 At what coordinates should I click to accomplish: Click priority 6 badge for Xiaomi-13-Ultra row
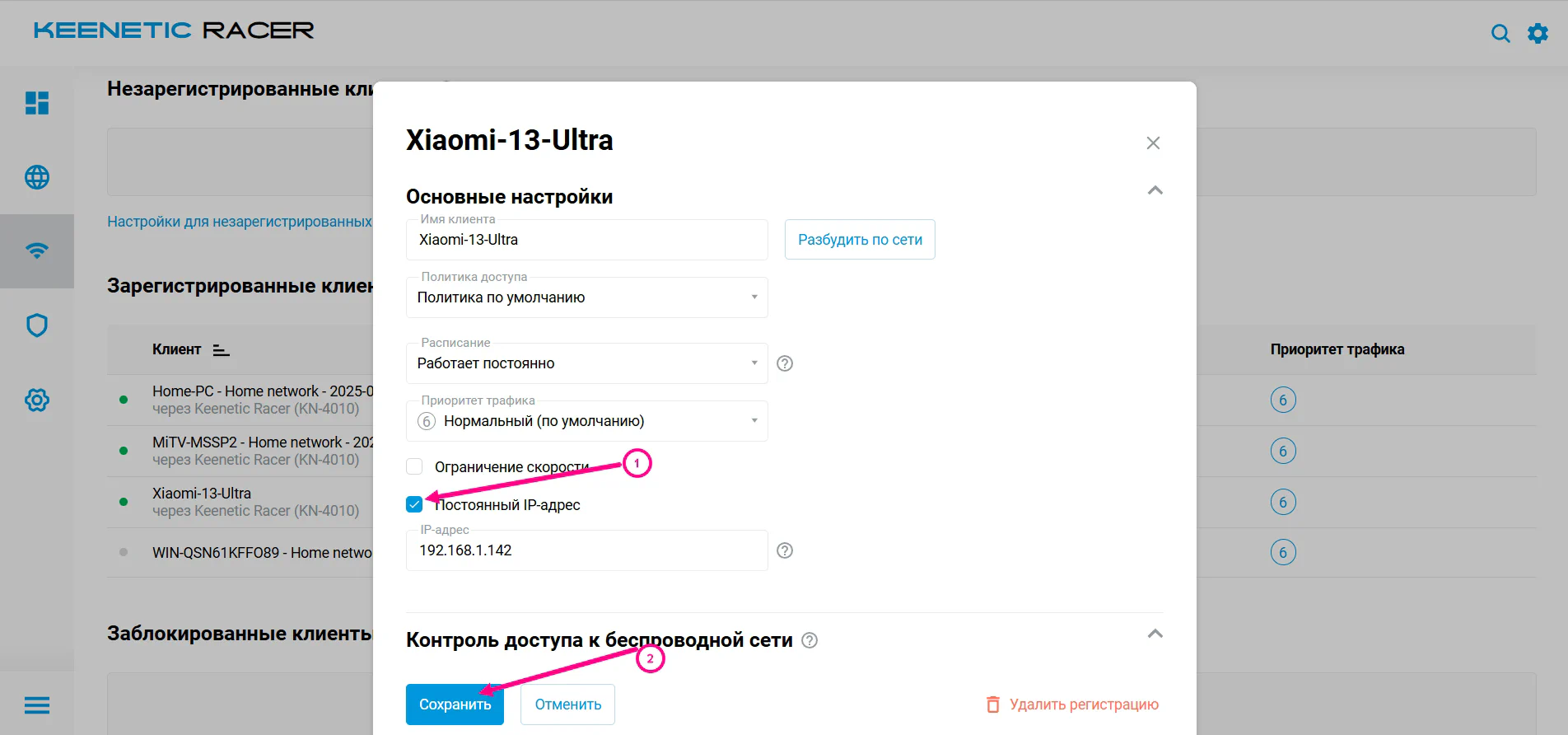tap(1283, 502)
